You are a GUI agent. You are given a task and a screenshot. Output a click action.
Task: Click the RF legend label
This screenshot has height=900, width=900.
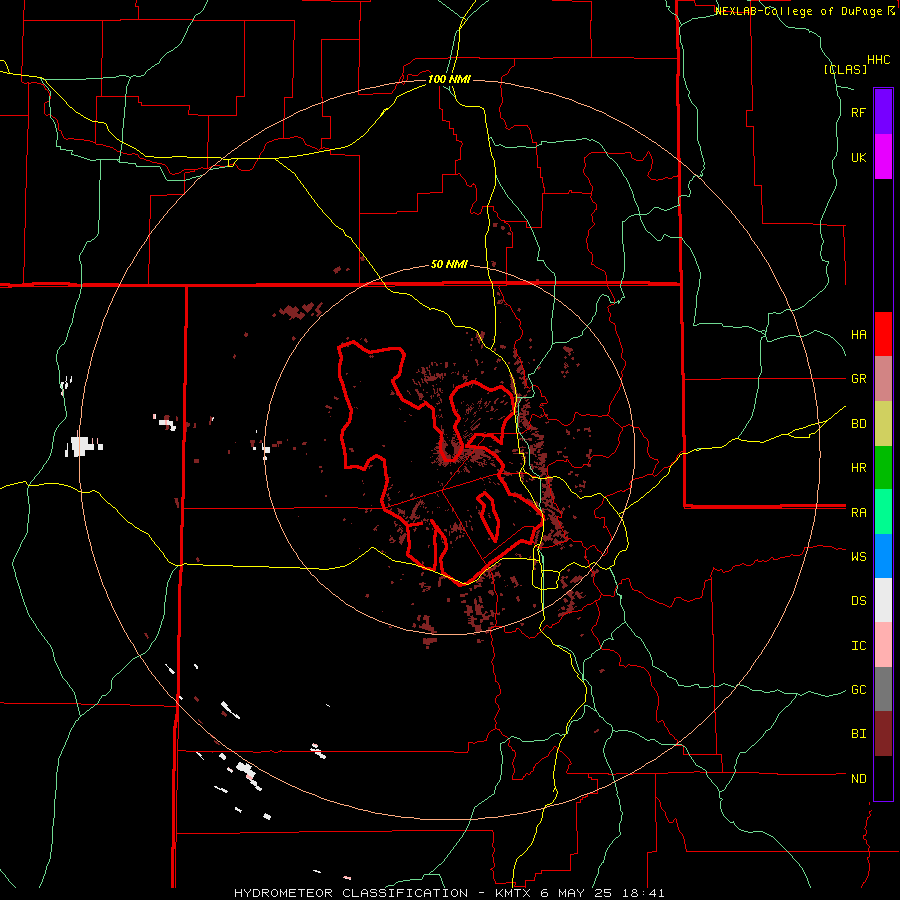tap(858, 112)
